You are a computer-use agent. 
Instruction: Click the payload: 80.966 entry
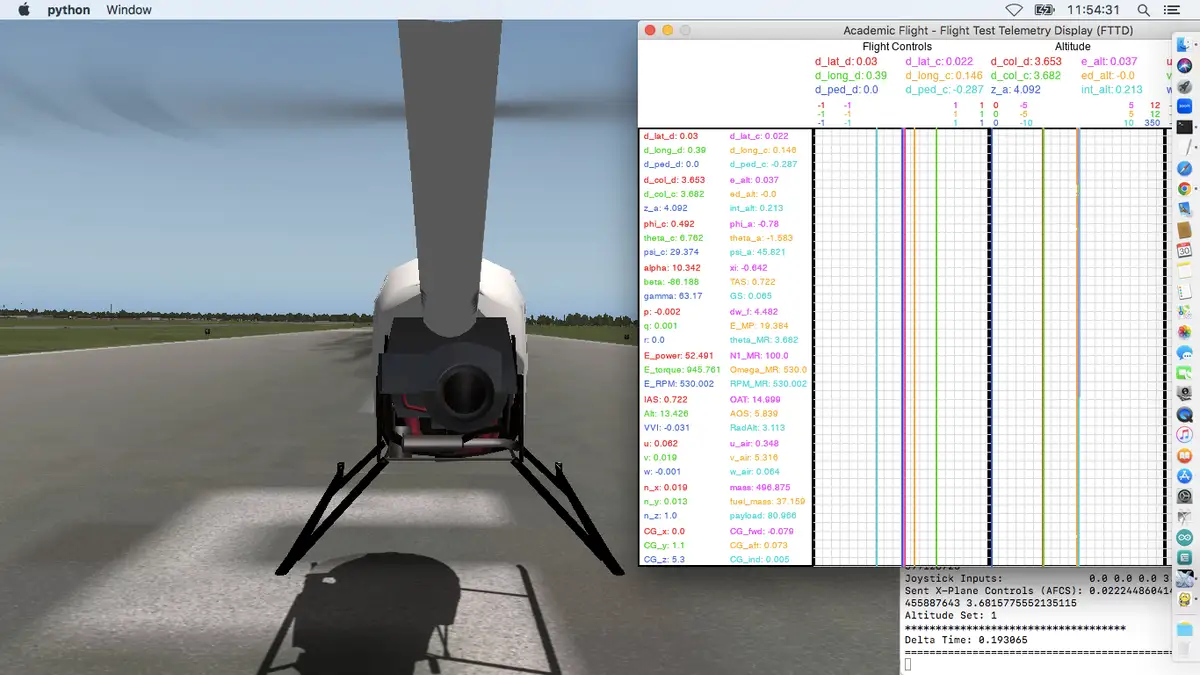763,515
